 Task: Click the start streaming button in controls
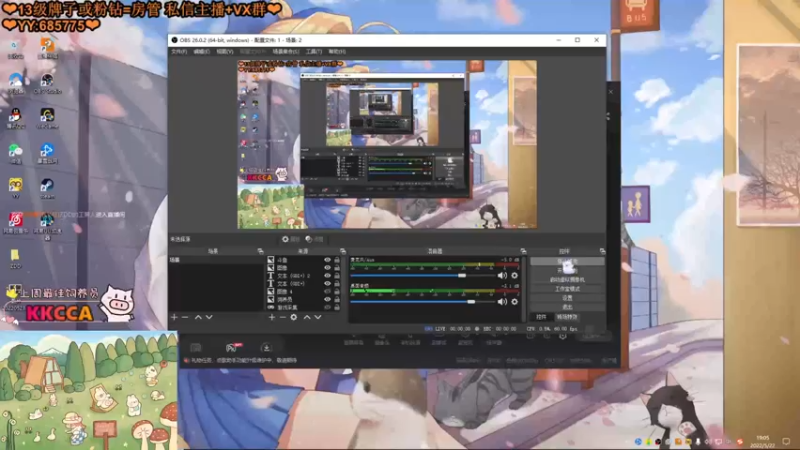pyautogui.click(x=567, y=261)
